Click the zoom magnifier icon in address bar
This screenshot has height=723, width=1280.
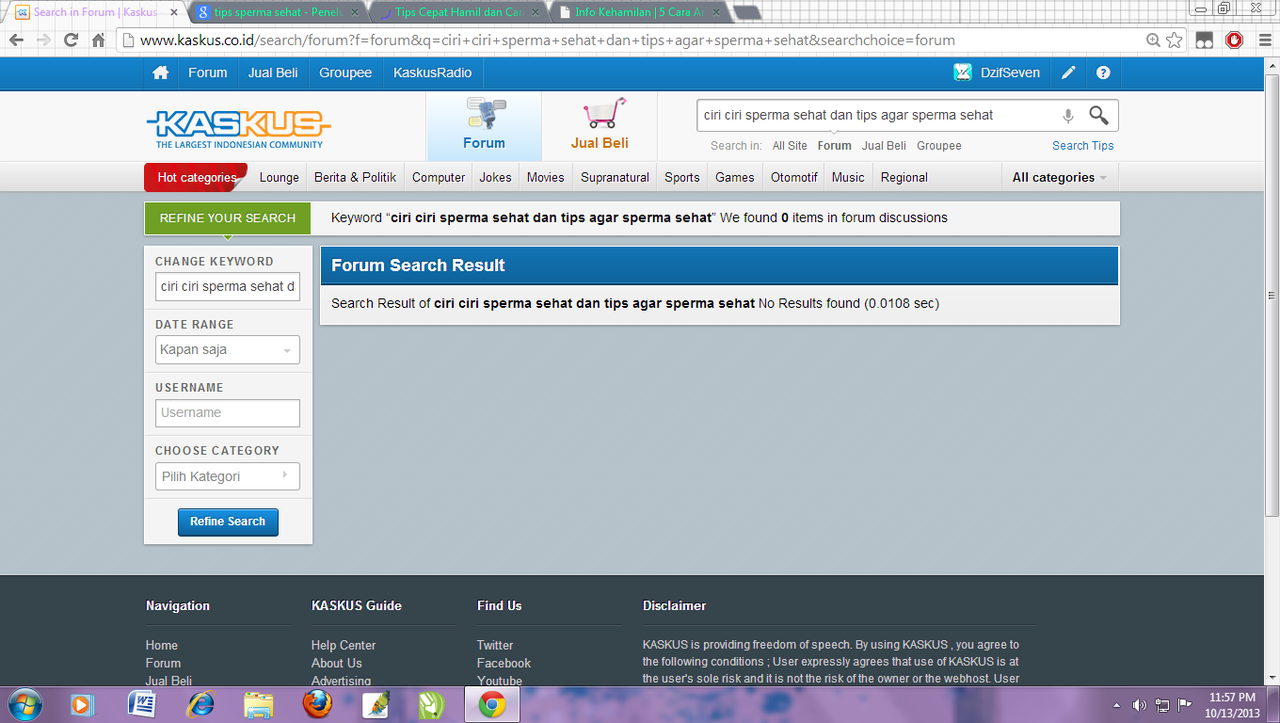1153,40
